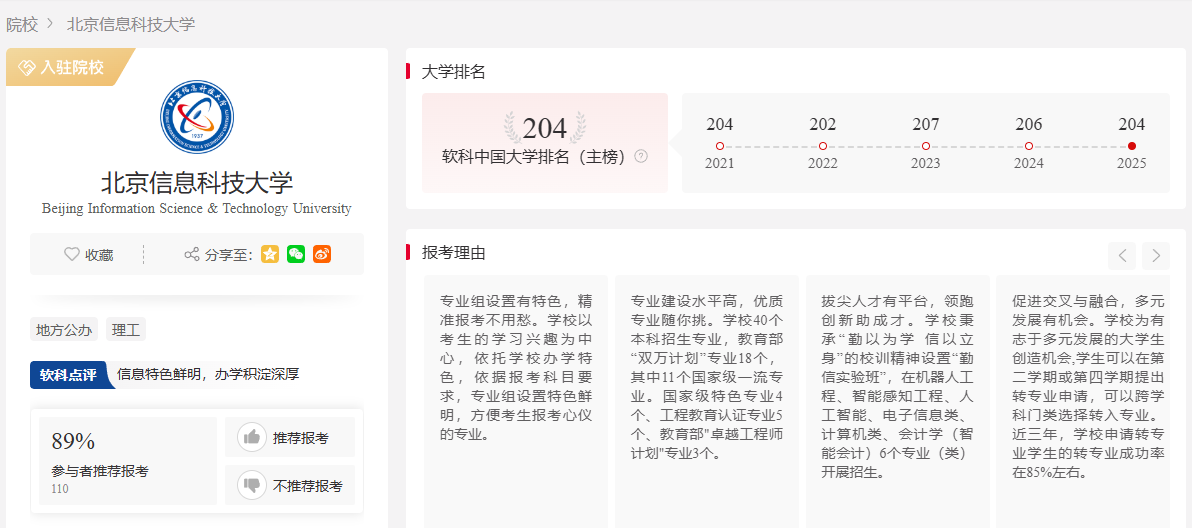Image resolution: width=1192 pixels, height=528 pixels.
Task: Click the 89% recommendation figure
Action: click(73, 441)
